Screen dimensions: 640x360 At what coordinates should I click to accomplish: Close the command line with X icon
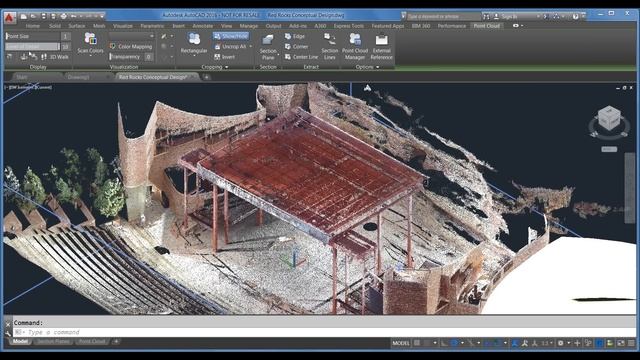click(8, 324)
